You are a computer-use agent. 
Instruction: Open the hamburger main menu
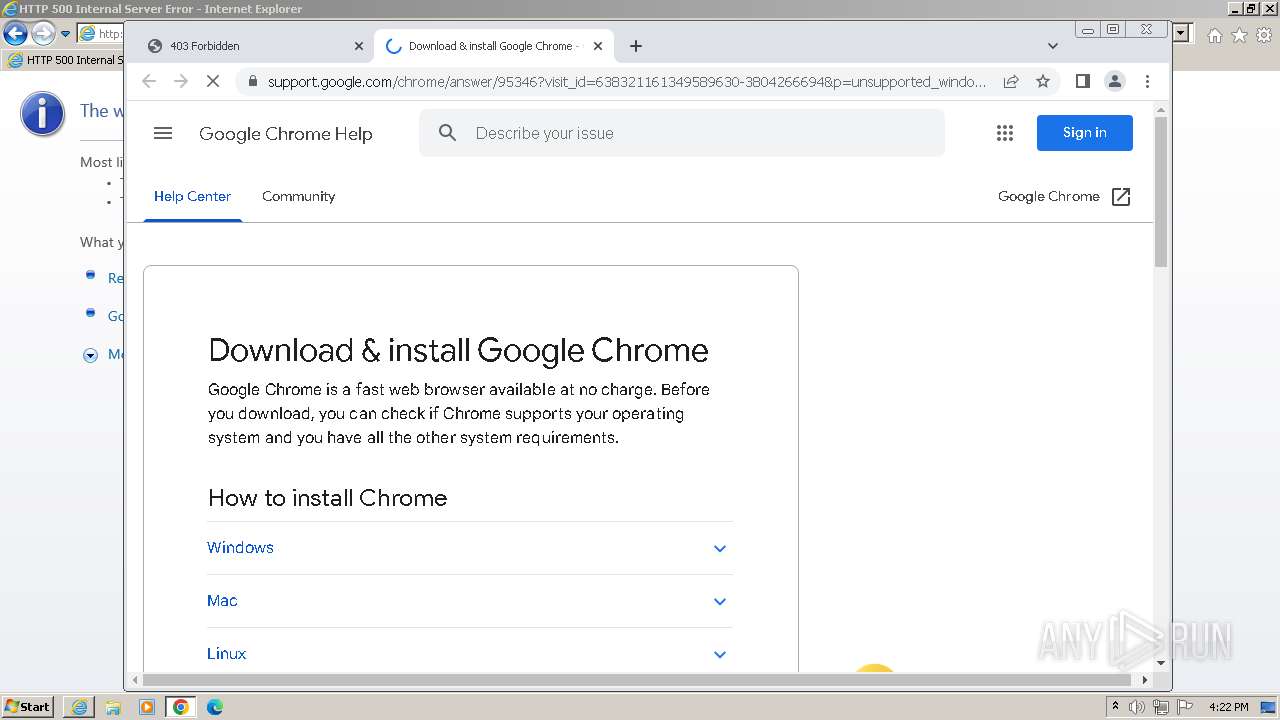[x=163, y=133]
